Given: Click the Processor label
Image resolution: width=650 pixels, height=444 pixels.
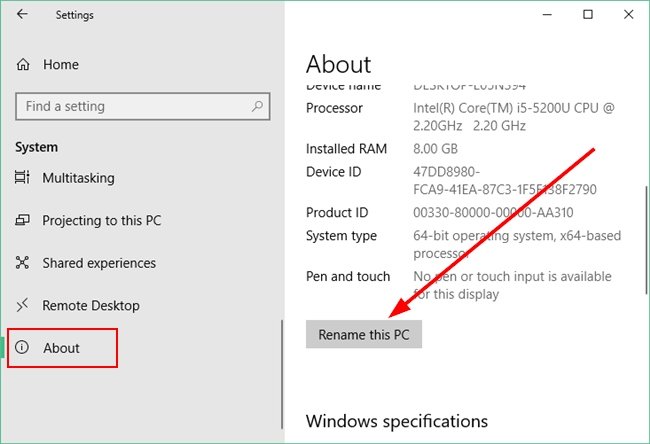Looking at the screenshot, I should (334, 108).
